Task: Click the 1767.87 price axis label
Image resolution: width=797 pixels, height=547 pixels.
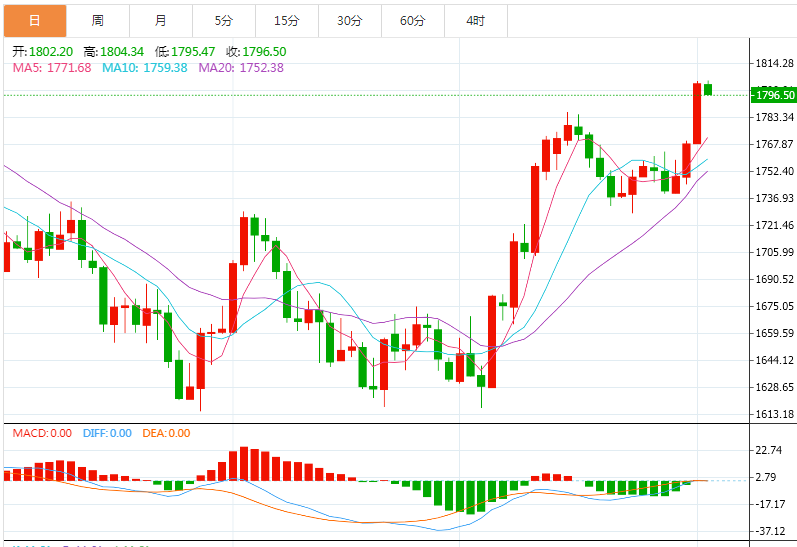Action: [775, 144]
